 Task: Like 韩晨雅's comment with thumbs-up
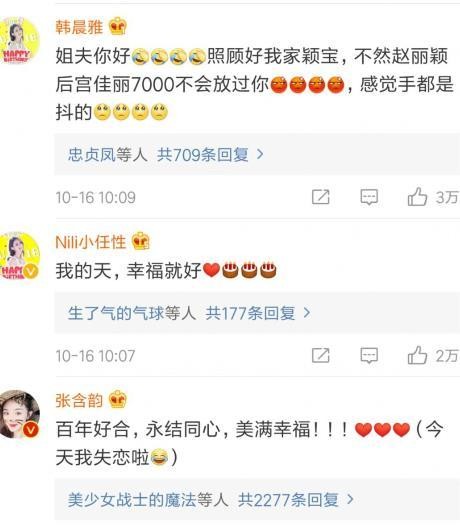point(417,197)
